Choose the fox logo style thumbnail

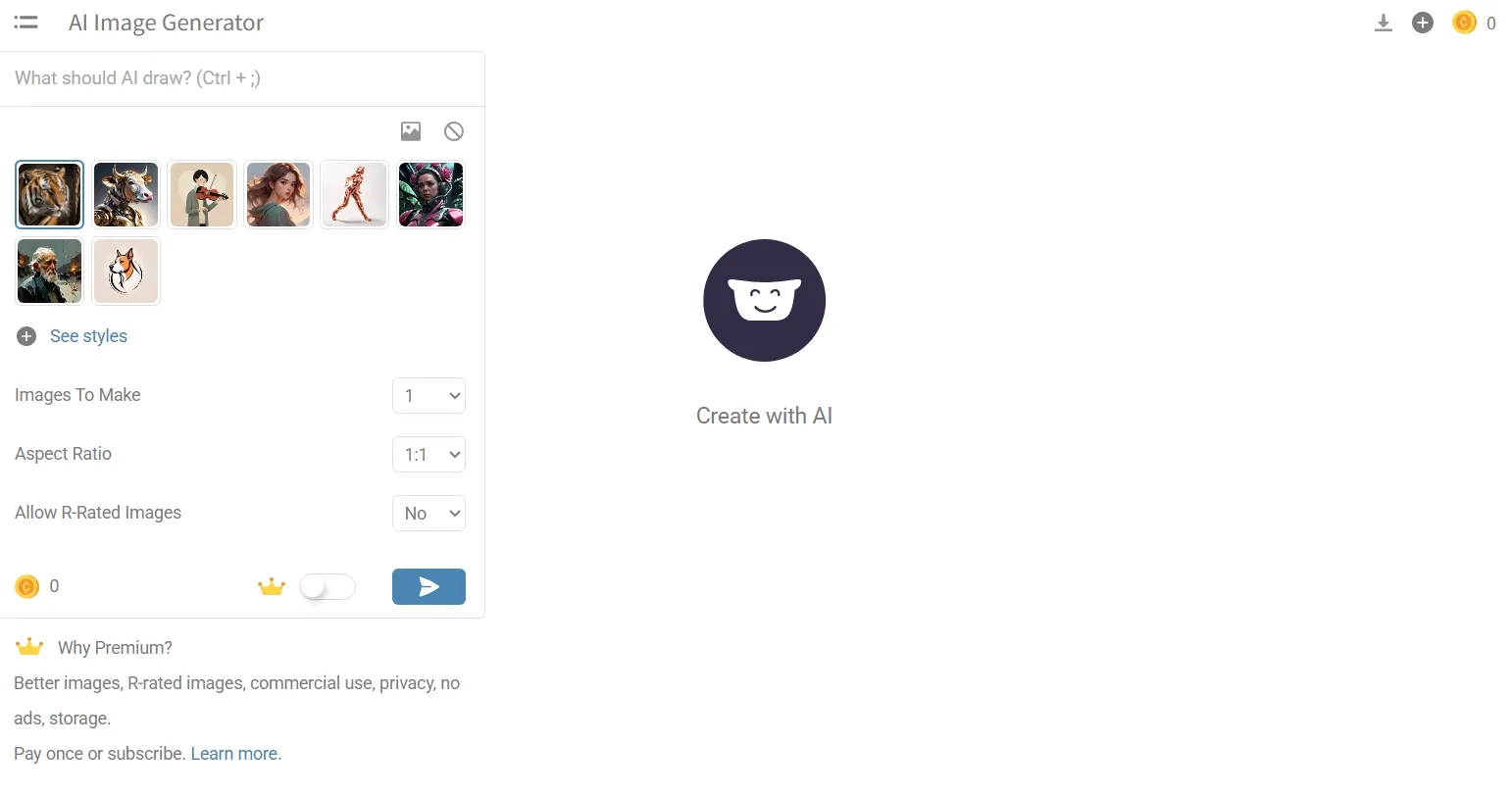(126, 271)
